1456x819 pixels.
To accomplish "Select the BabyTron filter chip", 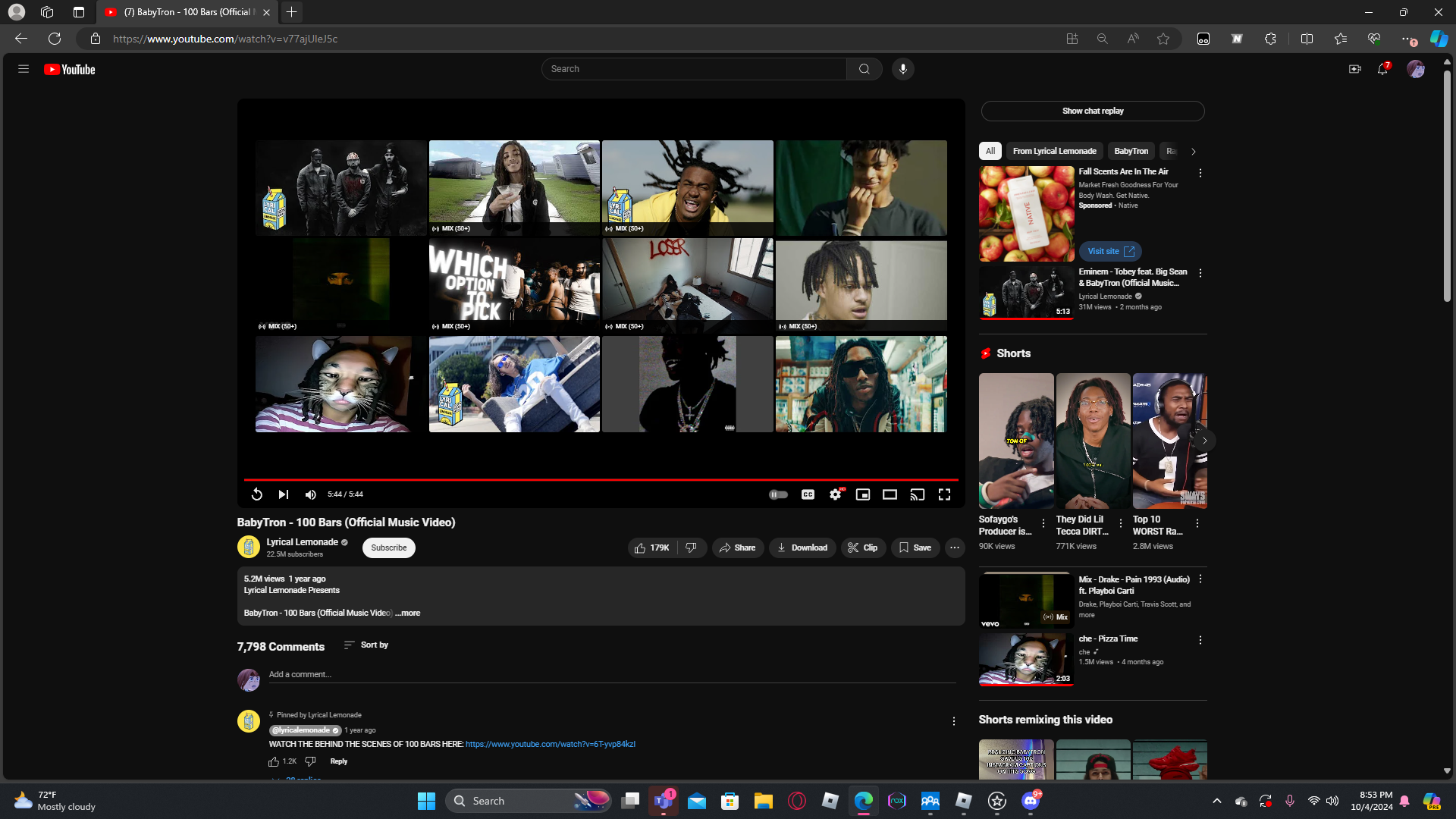I will [1131, 151].
